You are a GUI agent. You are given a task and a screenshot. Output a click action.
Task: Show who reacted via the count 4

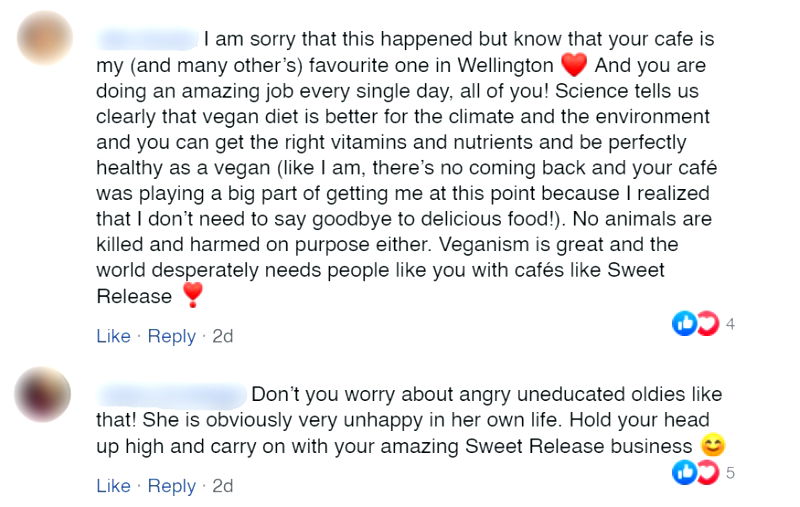click(x=731, y=323)
